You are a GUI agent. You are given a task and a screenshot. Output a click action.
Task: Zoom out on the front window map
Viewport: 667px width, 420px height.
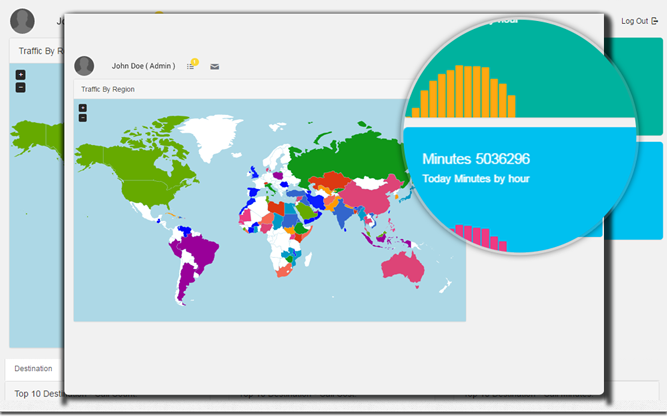click(83, 118)
